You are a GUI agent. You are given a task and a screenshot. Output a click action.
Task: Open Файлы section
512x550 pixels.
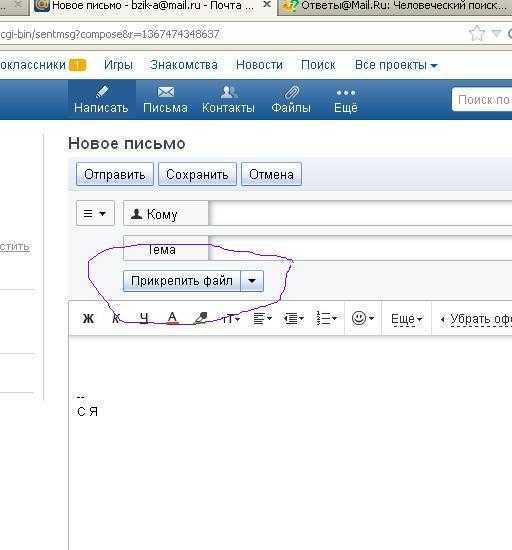point(291,100)
